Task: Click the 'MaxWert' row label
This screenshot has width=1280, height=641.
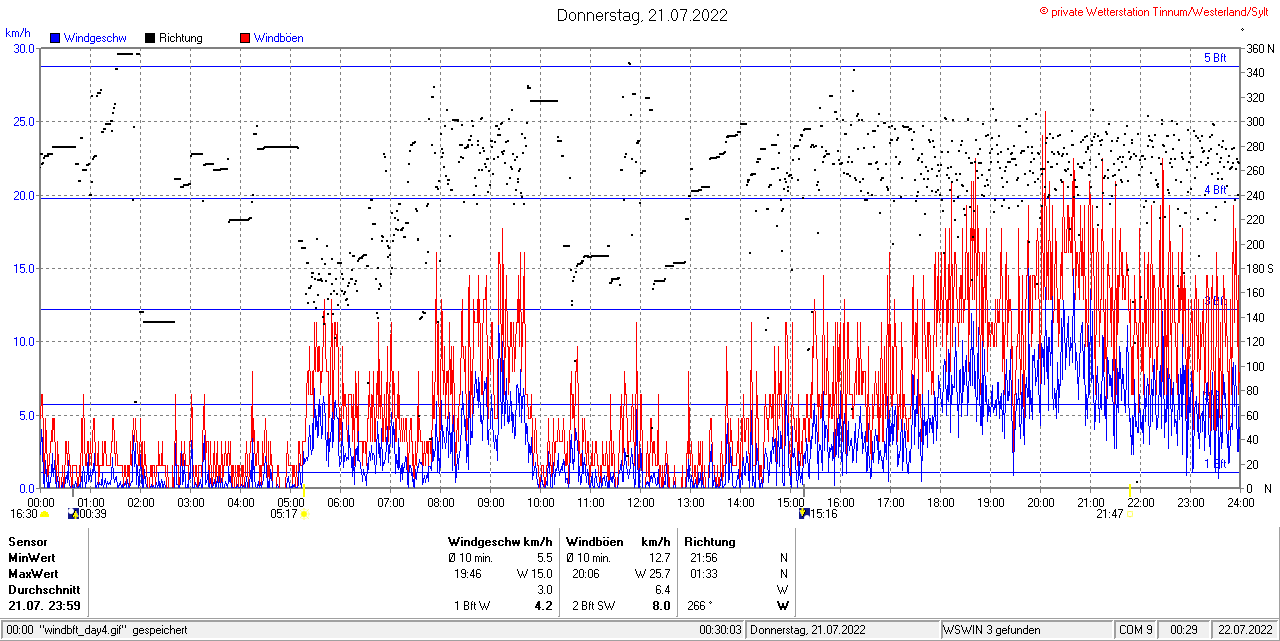Action: 34,574
